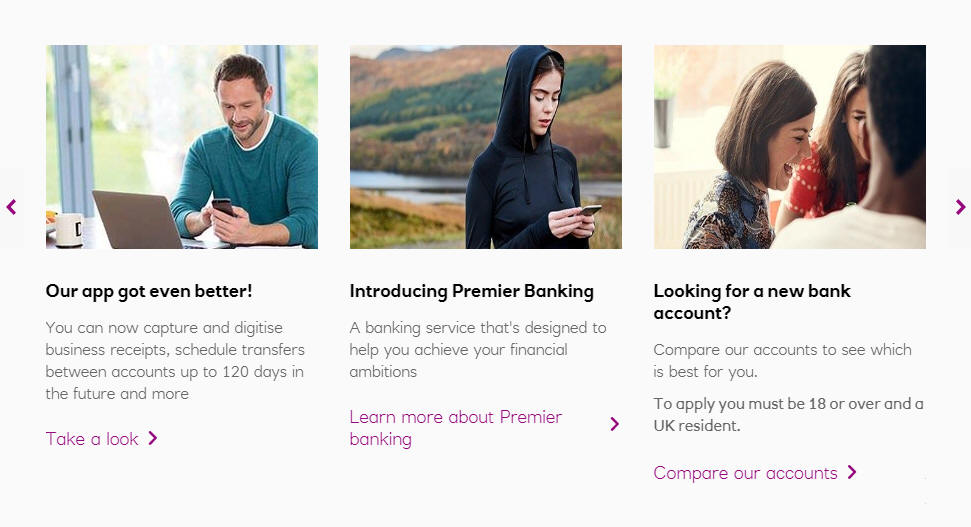Screen dimensions: 971x527
Task: Select the image of laughing women
Action: (x=790, y=146)
